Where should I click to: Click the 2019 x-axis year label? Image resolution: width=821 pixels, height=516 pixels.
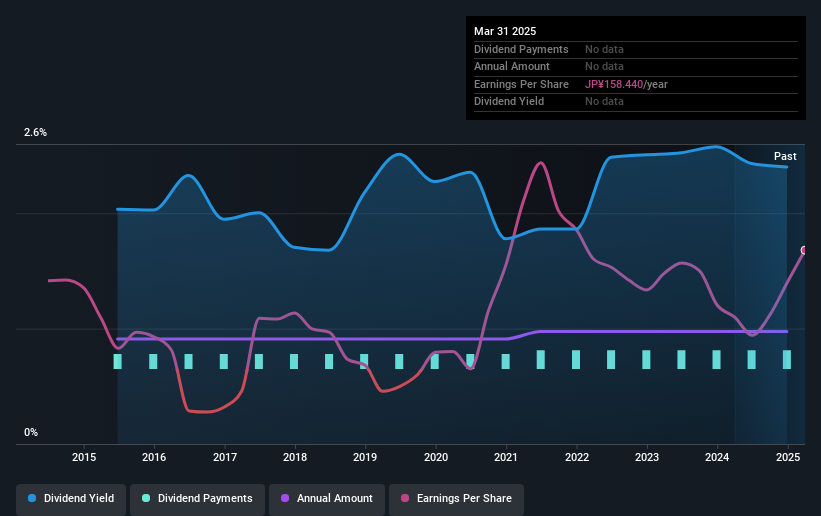point(365,457)
